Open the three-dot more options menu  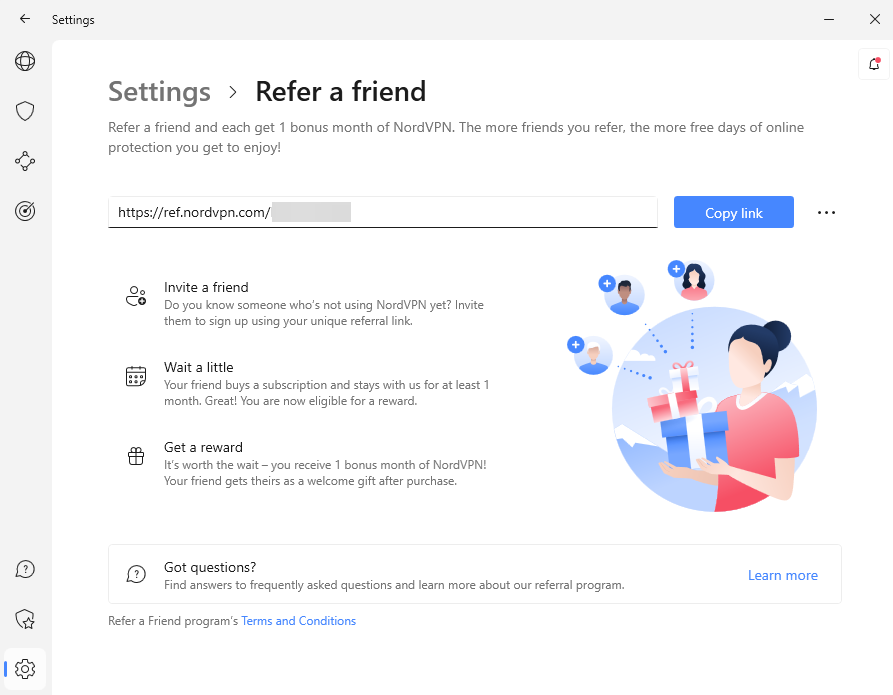click(826, 212)
